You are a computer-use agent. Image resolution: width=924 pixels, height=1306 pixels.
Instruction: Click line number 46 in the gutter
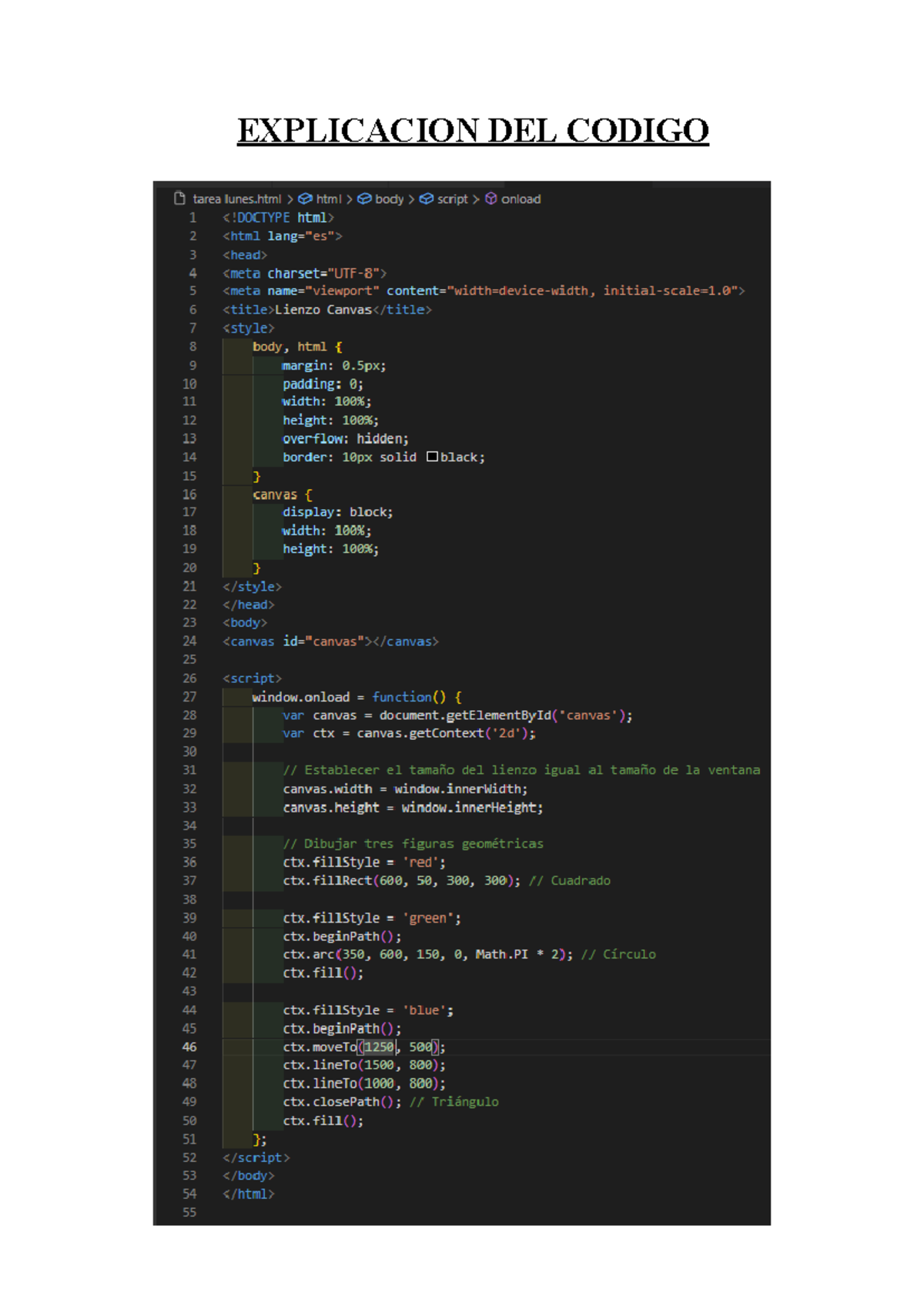click(x=189, y=1046)
